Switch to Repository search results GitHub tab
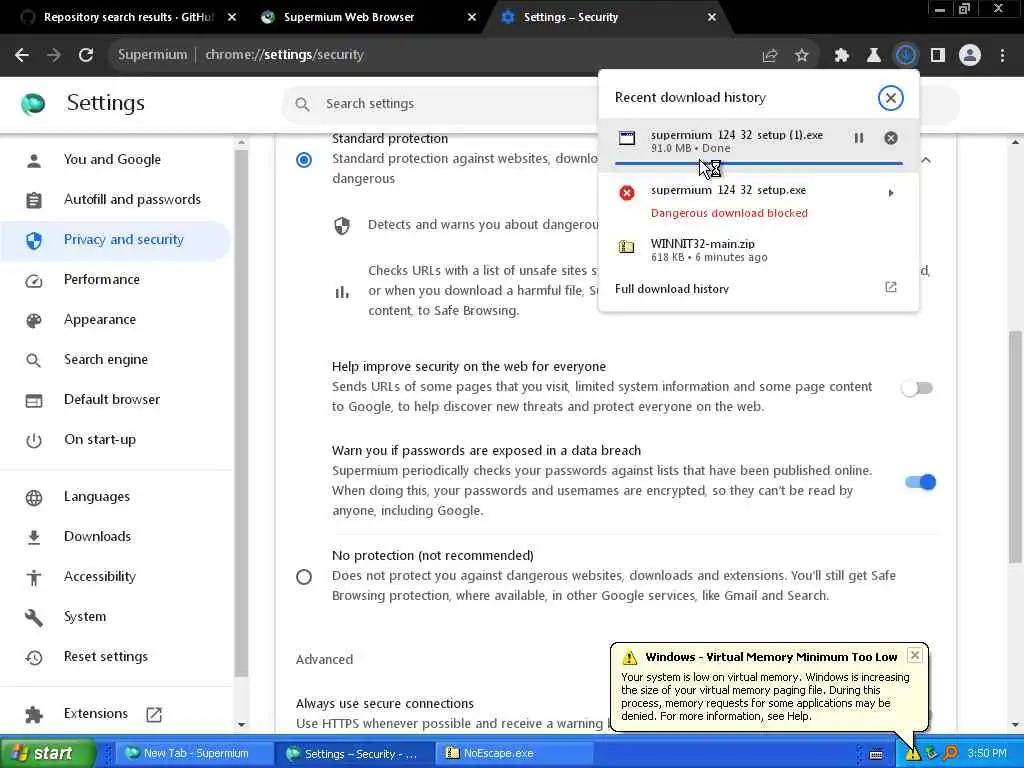The height and width of the screenshot is (768, 1024). pos(129,17)
